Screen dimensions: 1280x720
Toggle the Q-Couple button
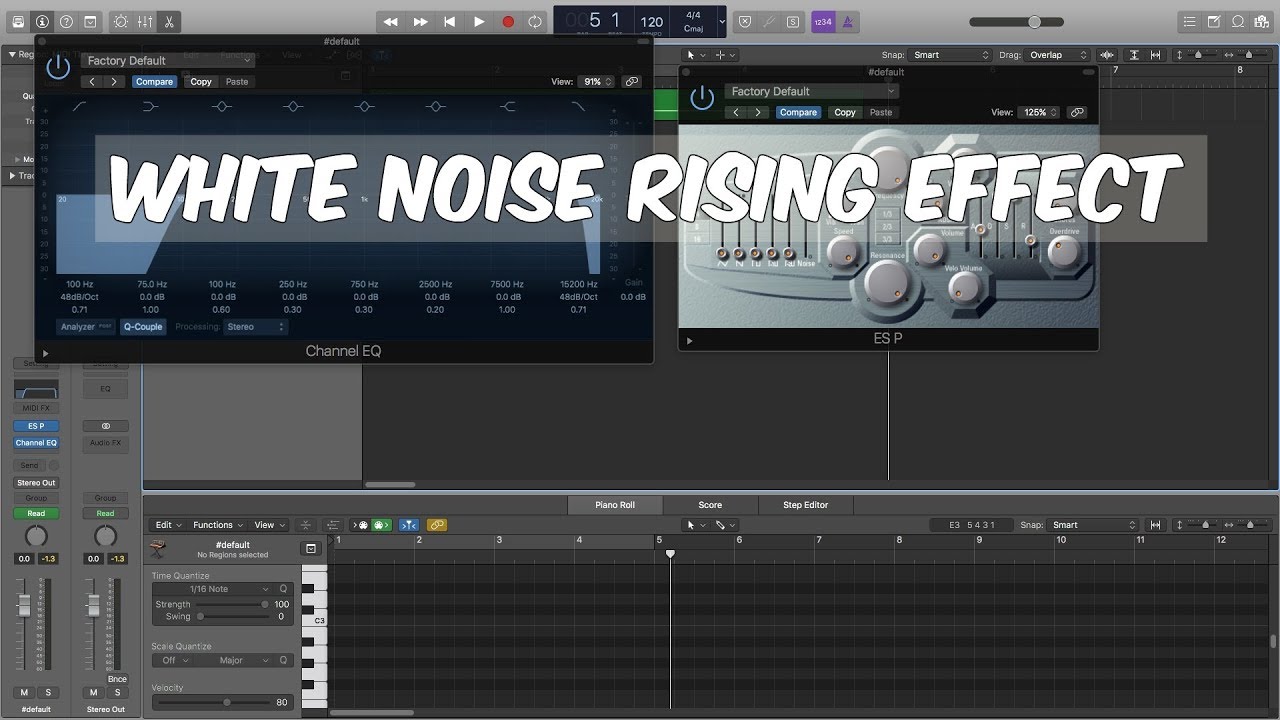click(143, 327)
